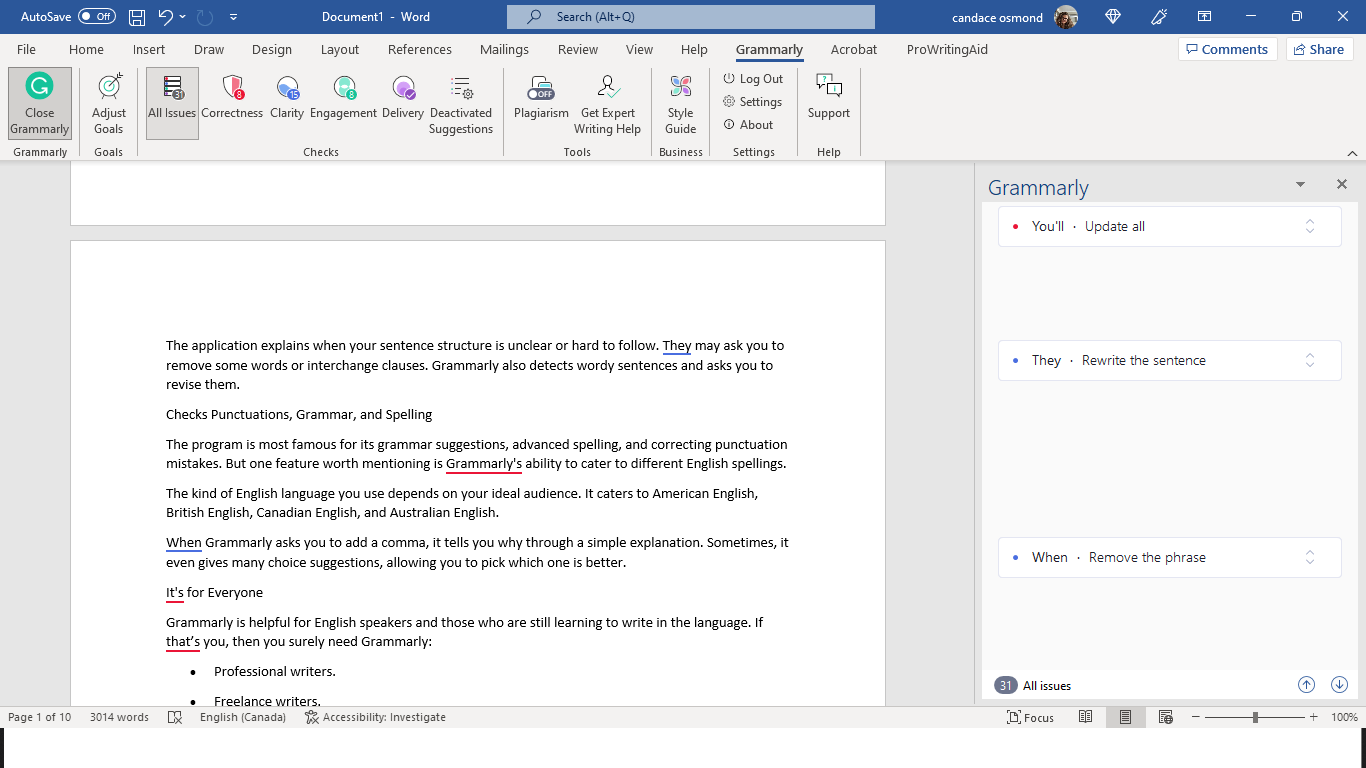Click the Comments button
This screenshot has width=1366, height=768.
(x=1225, y=50)
